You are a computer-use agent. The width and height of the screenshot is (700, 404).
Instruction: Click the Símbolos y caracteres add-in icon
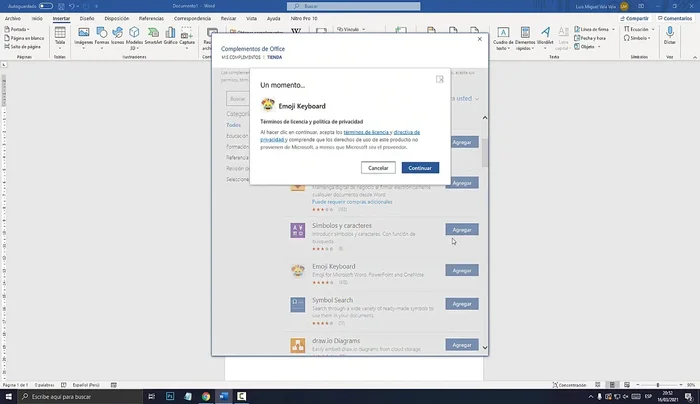(x=298, y=232)
